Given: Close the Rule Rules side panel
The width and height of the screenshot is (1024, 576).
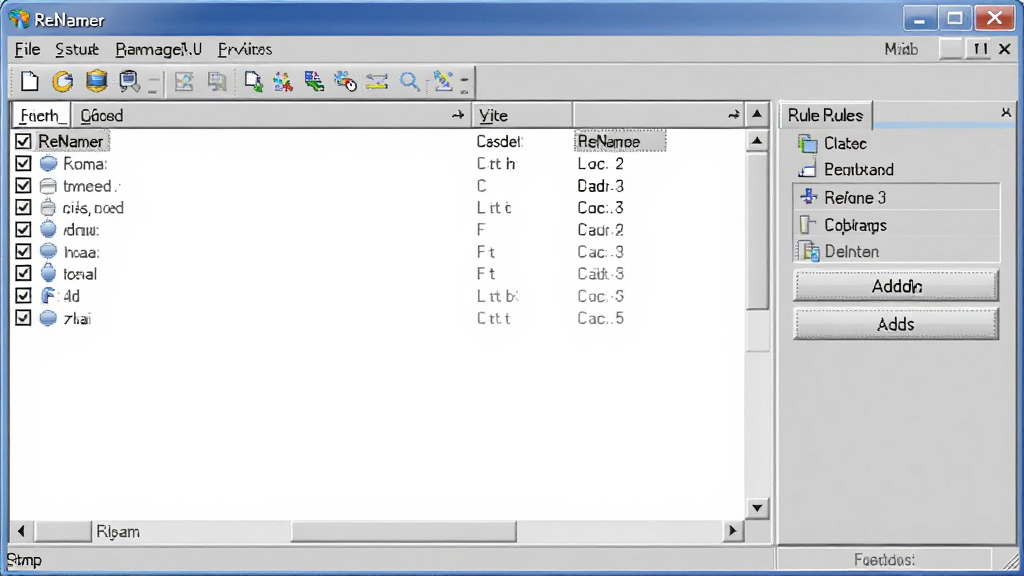Looking at the screenshot, I should pos(1006,113).
